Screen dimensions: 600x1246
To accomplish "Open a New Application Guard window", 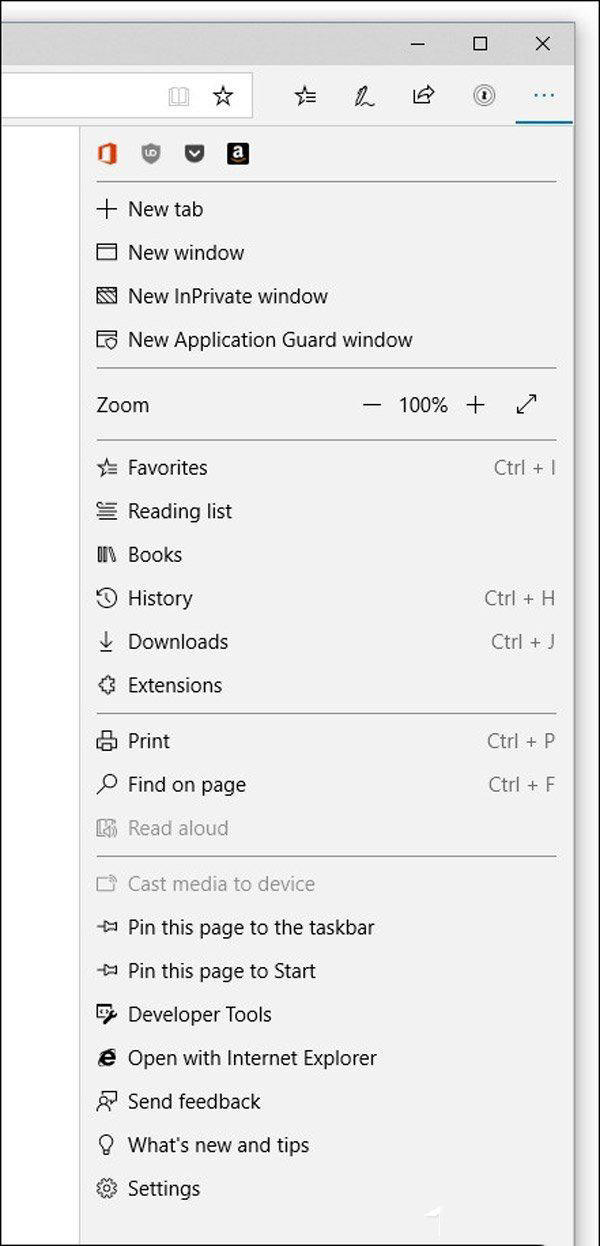I will point(269,340).
